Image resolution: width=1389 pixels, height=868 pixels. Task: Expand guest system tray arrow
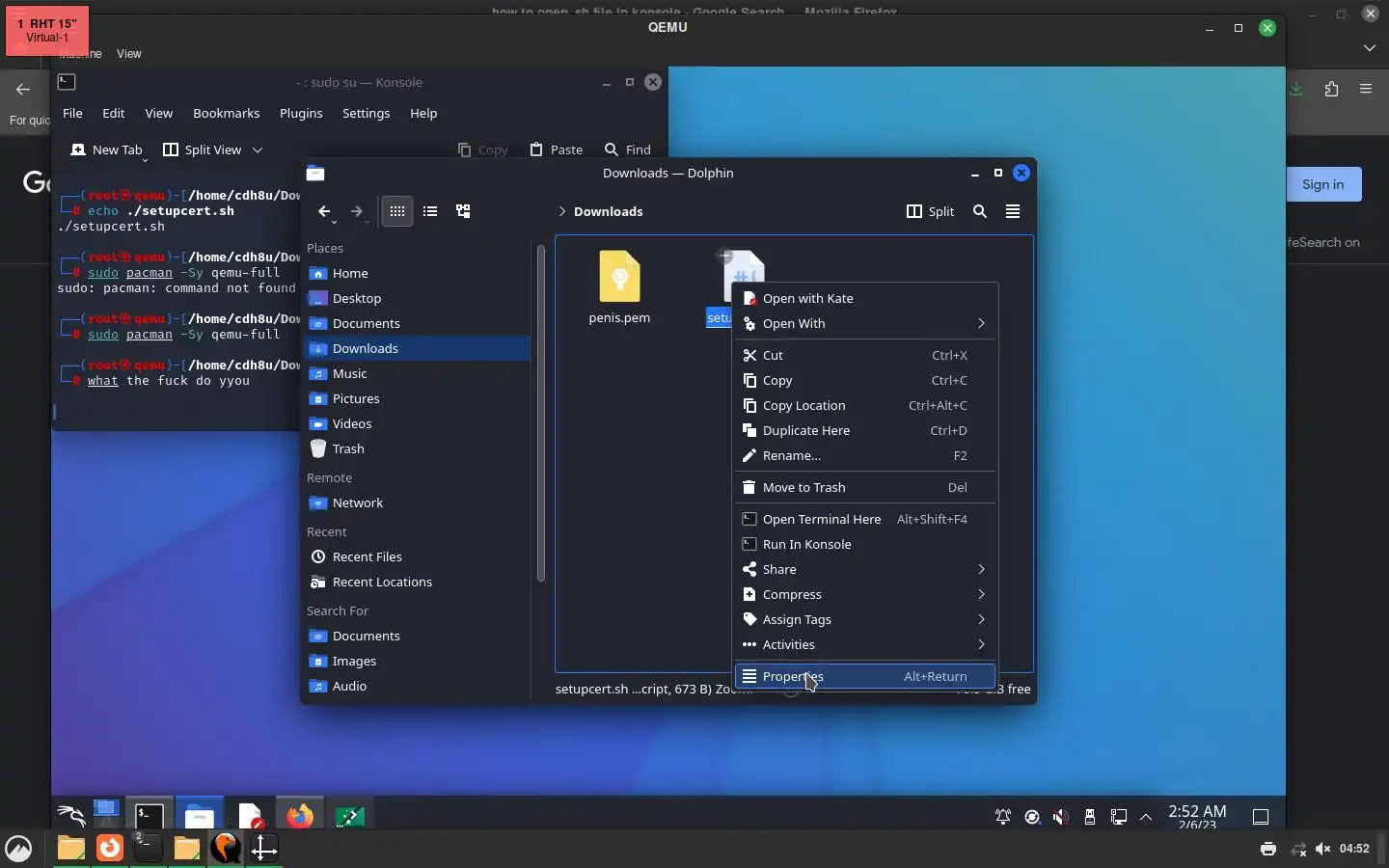tap(1146, 817)
